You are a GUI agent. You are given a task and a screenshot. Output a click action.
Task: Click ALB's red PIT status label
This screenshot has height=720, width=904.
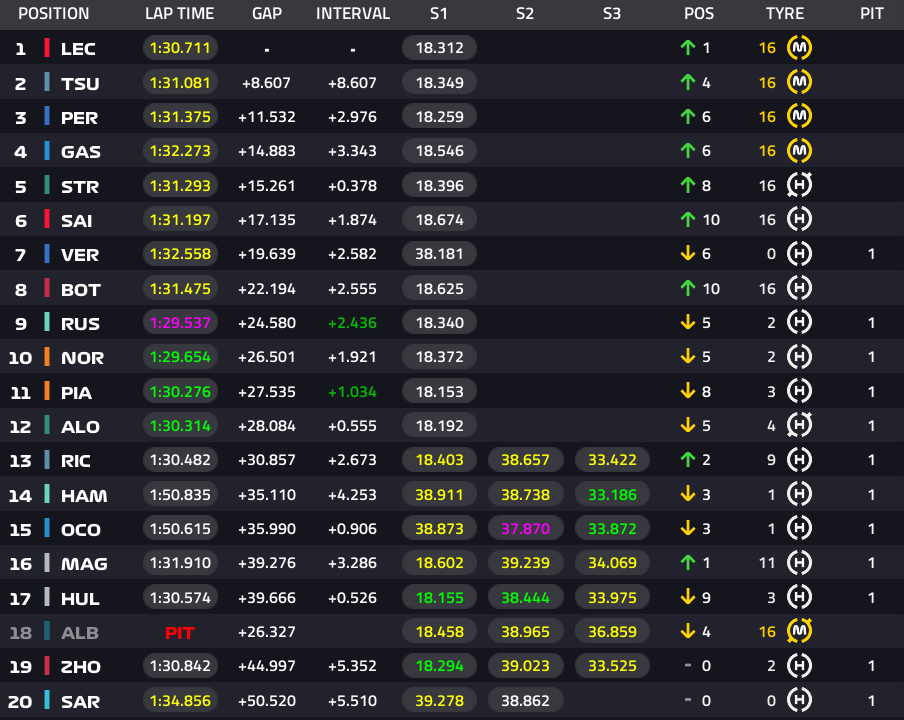click(180, 632)
